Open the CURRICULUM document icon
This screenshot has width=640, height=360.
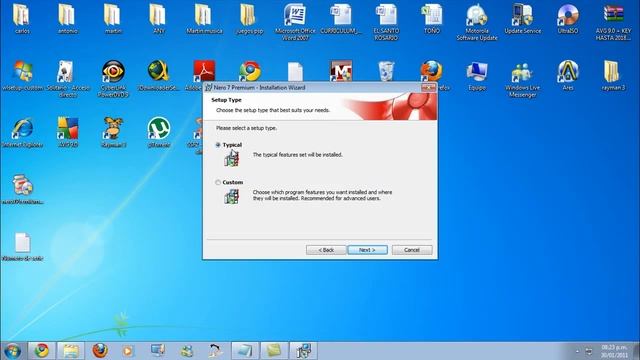click(x=341, y=18)
